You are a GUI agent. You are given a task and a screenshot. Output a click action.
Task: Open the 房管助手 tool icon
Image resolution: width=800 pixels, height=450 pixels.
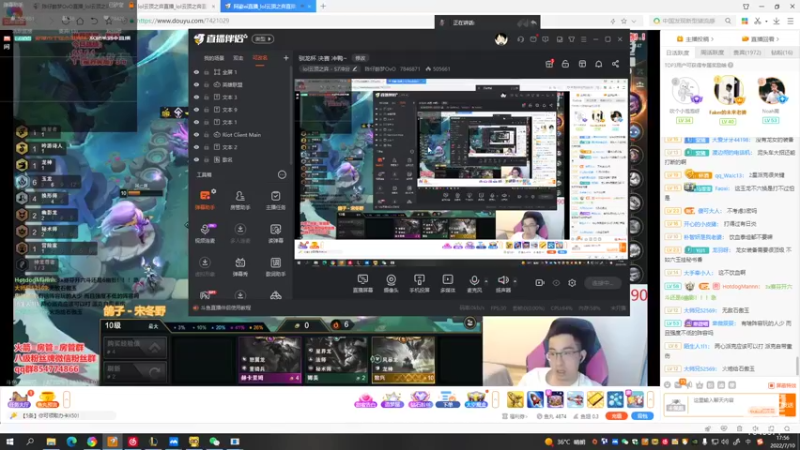(x=240, y=199)
